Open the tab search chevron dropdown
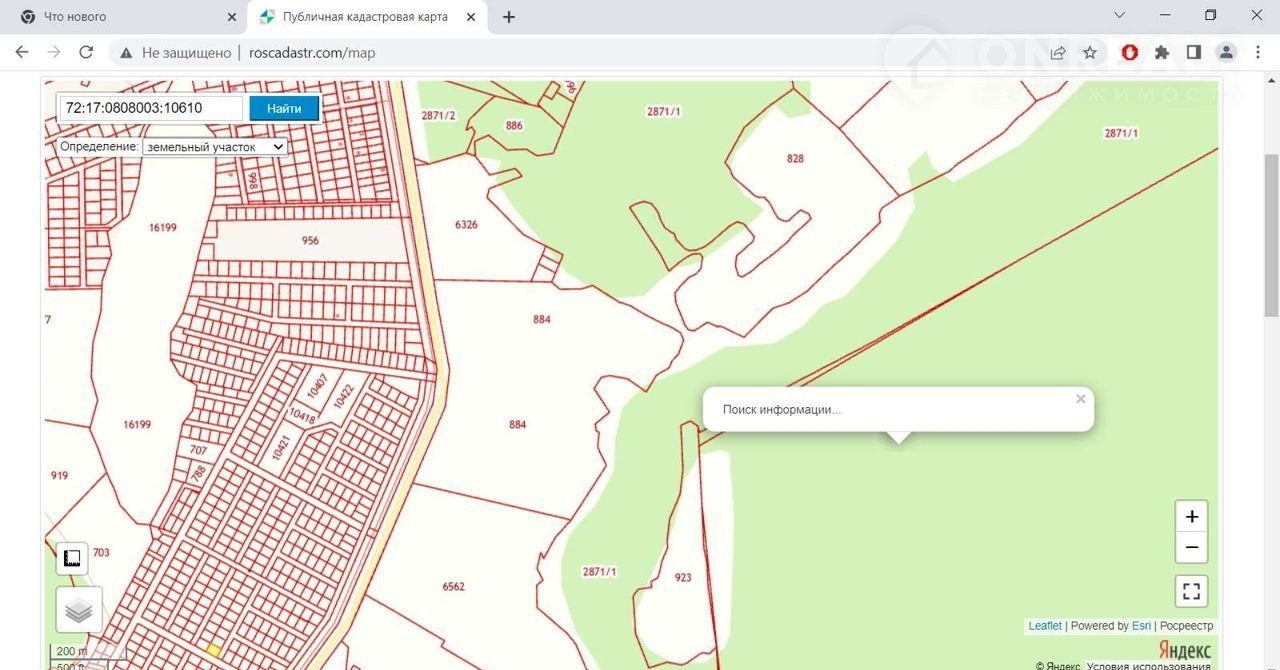The image size is (1280, 670). point(1119,16)
